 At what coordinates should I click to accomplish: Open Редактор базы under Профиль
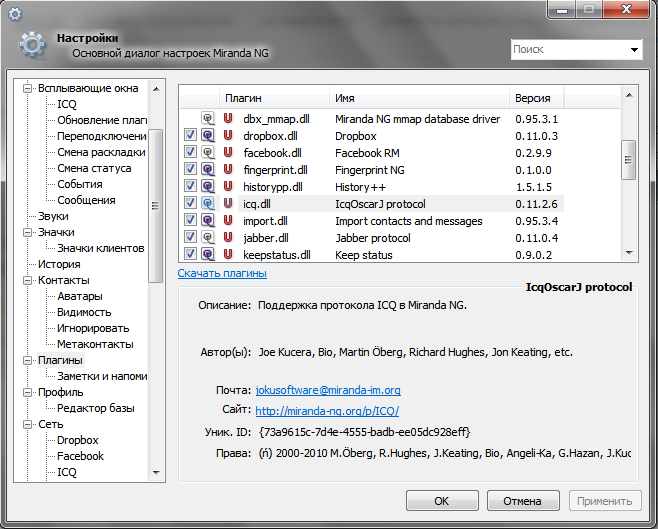[x=96, y=408]
